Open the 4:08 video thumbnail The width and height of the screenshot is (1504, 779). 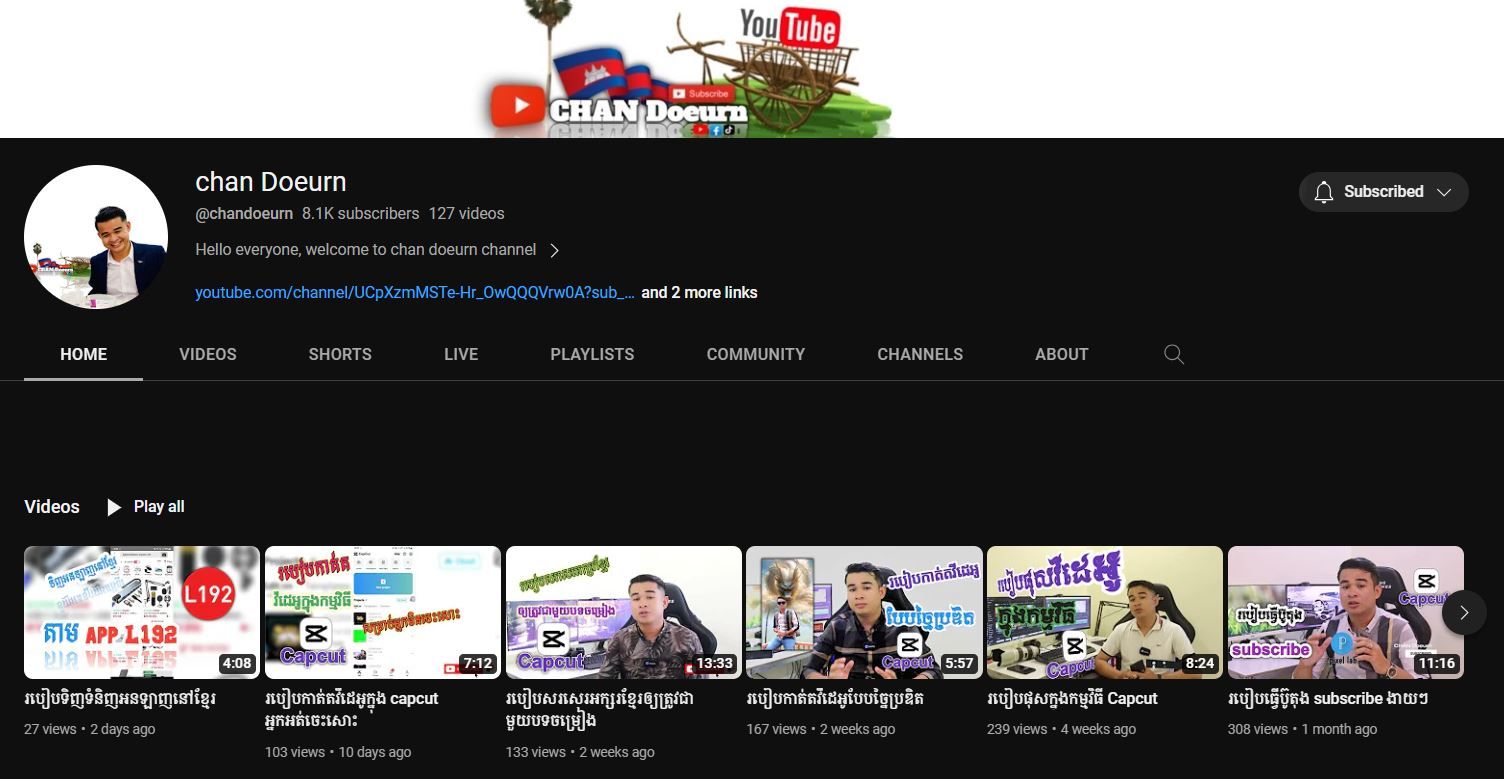142,612
